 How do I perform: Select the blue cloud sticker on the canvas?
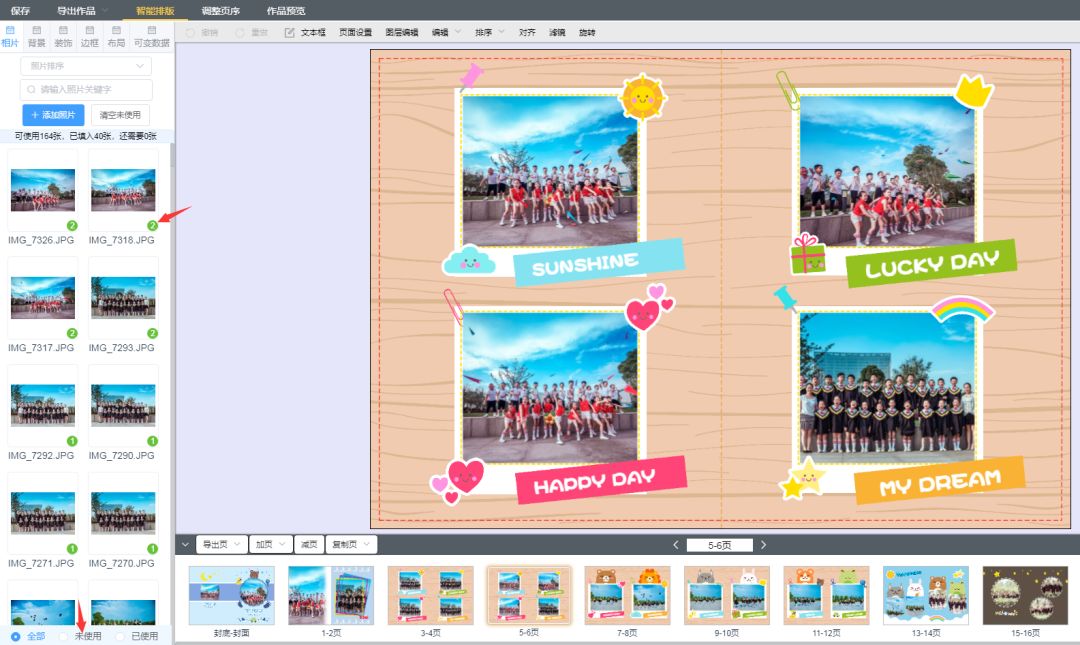(469, 260)
